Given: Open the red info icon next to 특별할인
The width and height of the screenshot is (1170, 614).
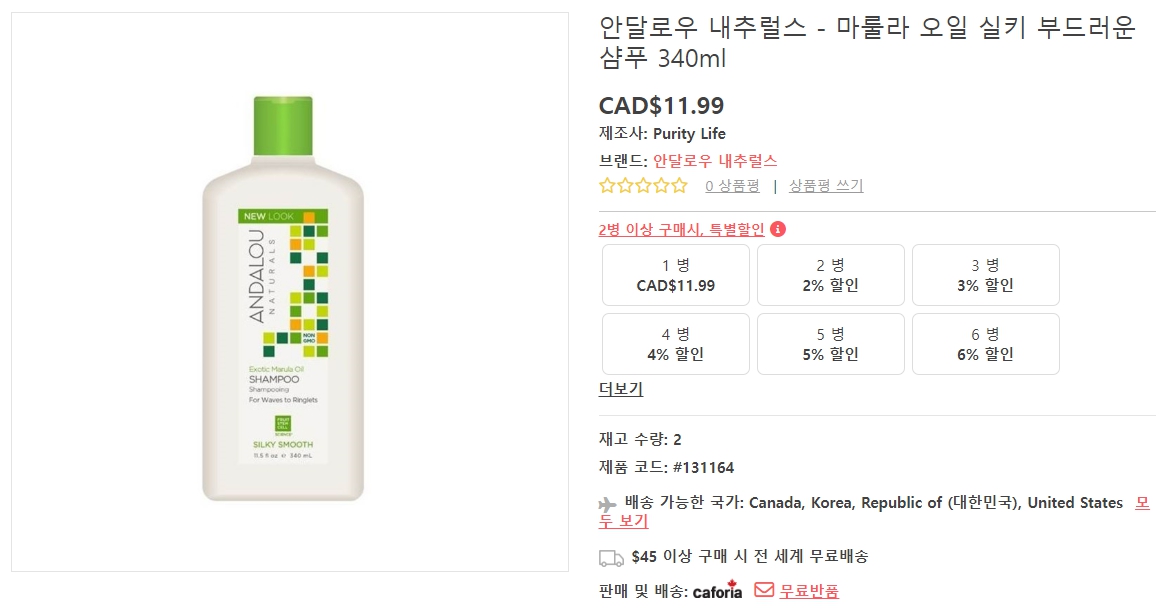Looking at the screenshot, I should click(777, 229).
